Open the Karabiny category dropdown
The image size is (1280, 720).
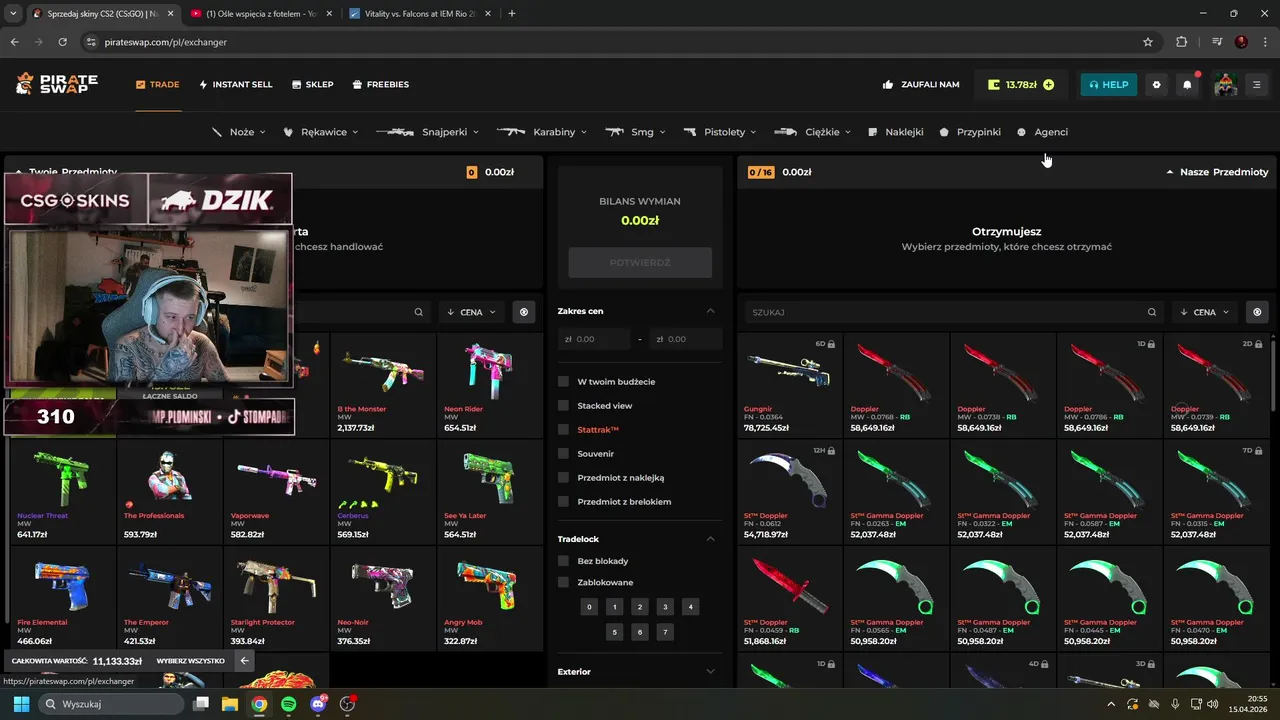point(541,132)
